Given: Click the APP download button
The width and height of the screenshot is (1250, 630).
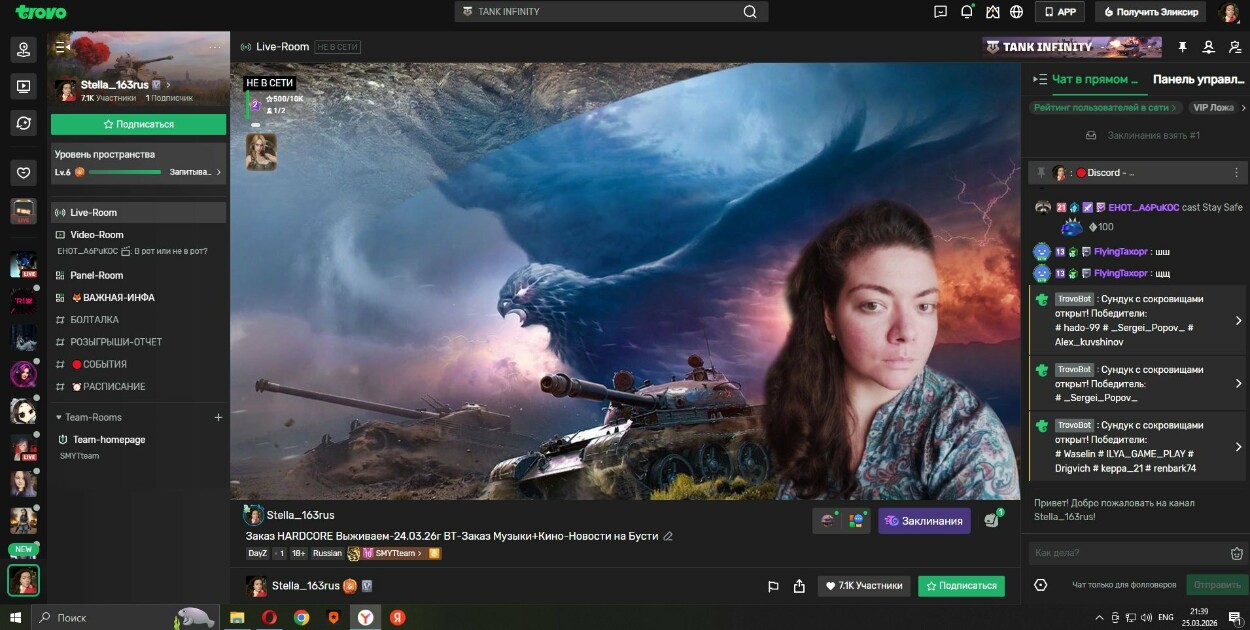Looking at the screenshot, I should [x=1060, y=12].
